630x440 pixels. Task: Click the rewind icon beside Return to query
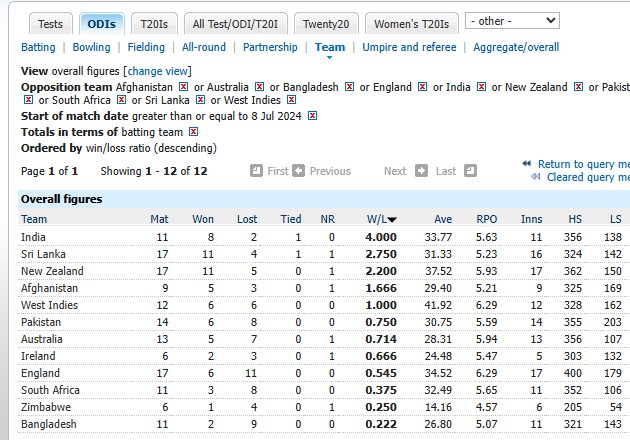click(527, 164)
